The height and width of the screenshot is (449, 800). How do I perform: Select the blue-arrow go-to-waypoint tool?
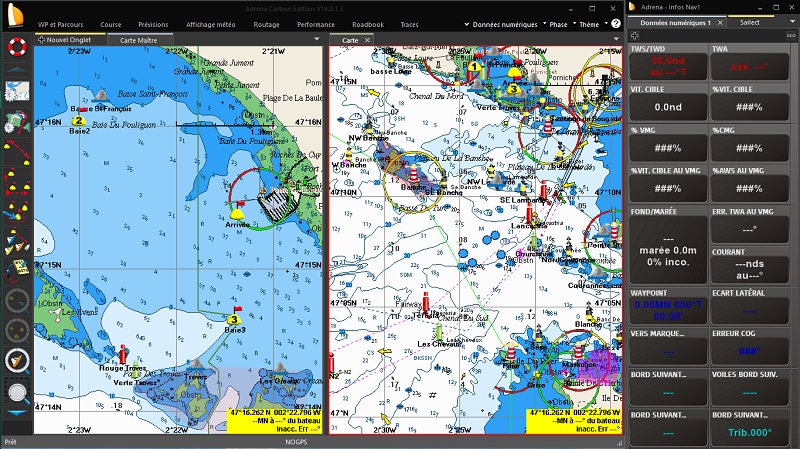point(17,211)
